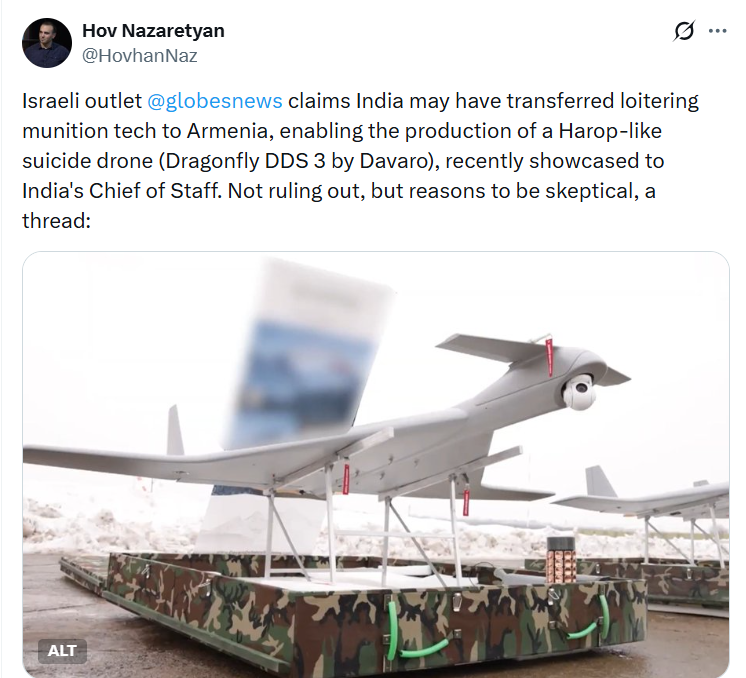The height and width of the screenshot is (678, 746).
Task: Click the word 'thread:' ending the post
Action: [56, 221]
